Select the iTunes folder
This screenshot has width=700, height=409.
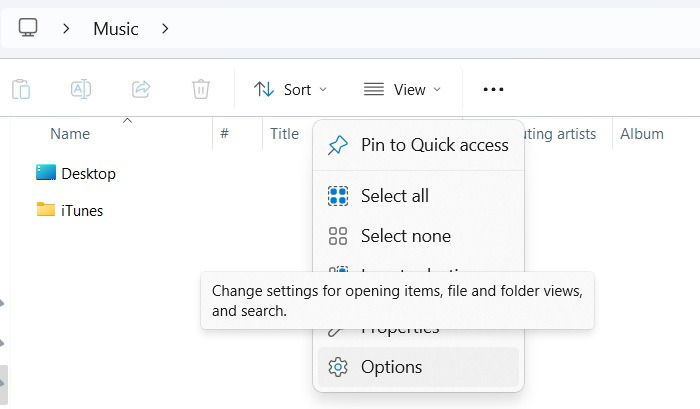coord(70,210)
